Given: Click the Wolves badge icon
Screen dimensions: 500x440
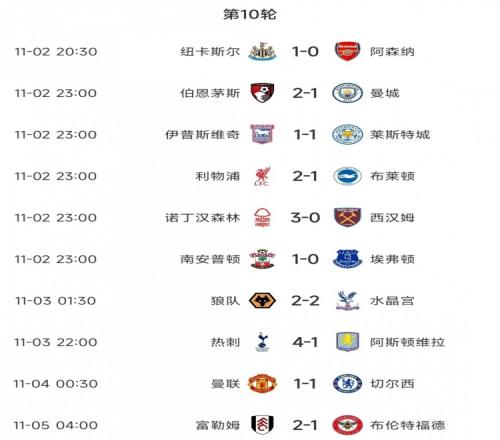Looking at the screenshot, I should click(x=262, y=301).
